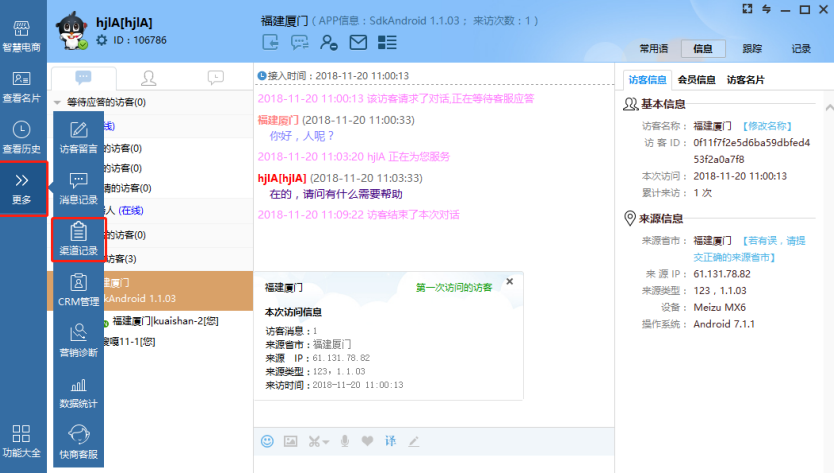Viewport: 834px width, 473px height.
Task: Select the highlighted visitor kAndroid 1.1.03 row
Action: point(150,291)
